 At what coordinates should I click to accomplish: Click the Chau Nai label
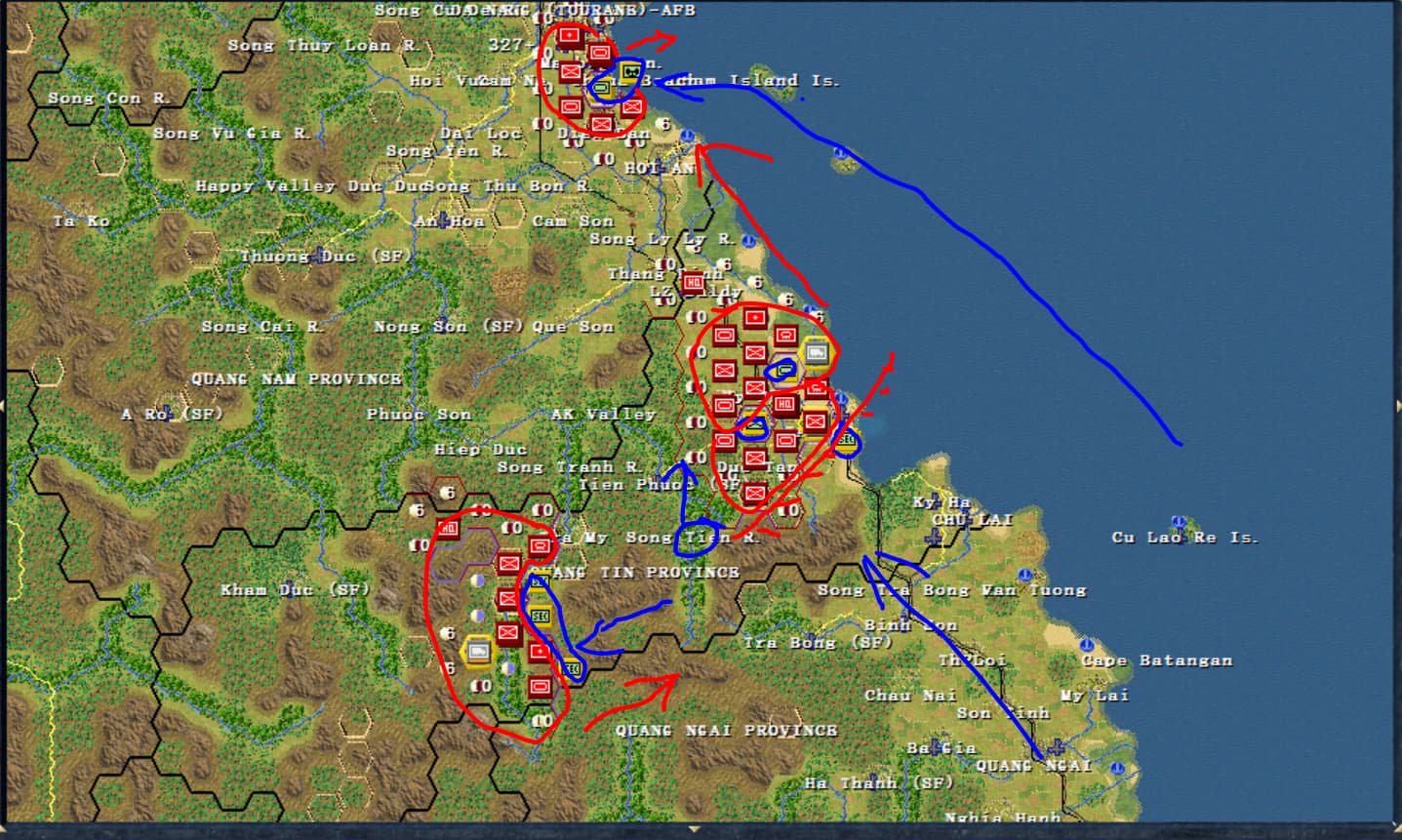910,695
